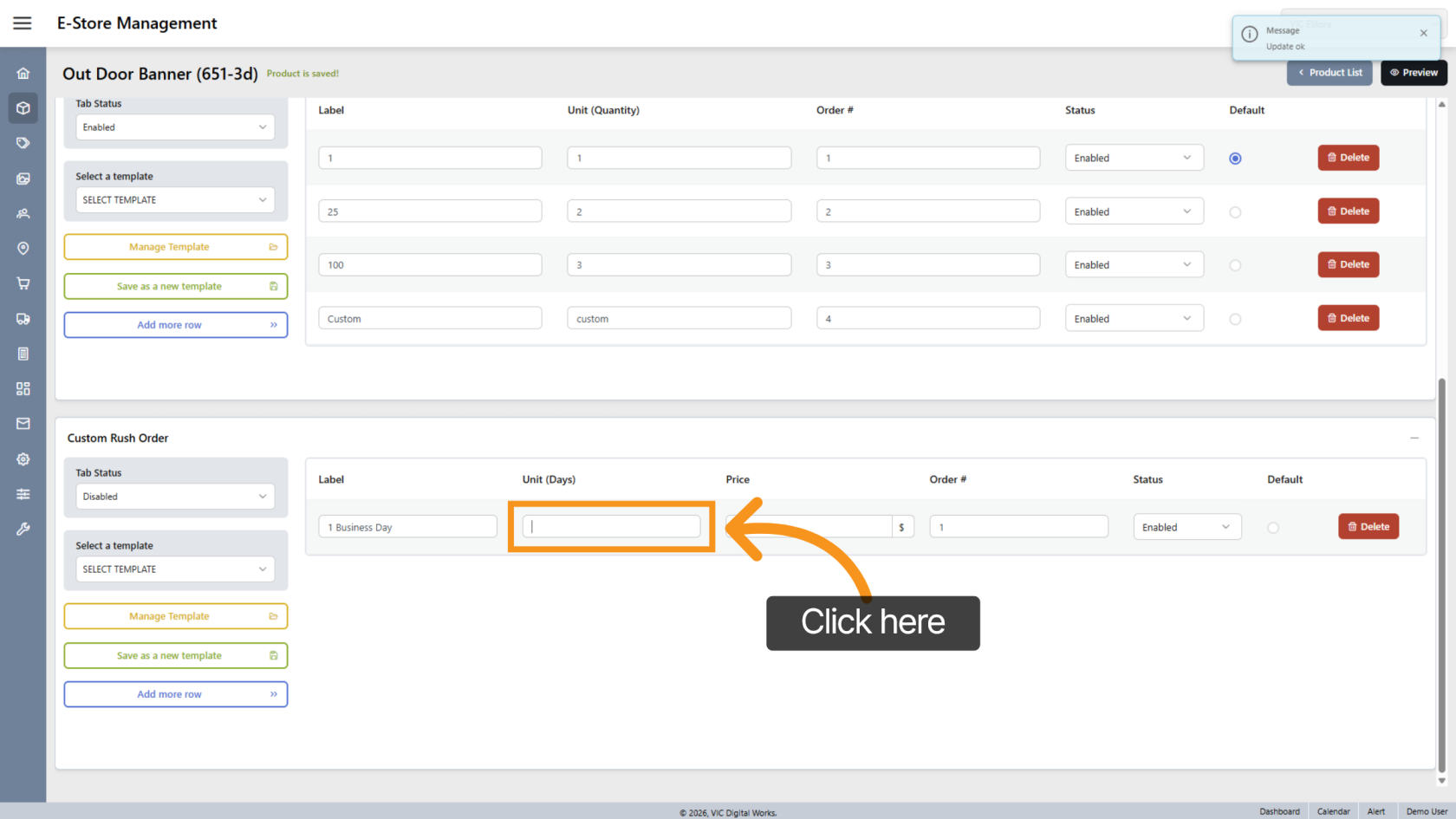Collapse the Custom Rush Order section

[x=1414, y=439]
